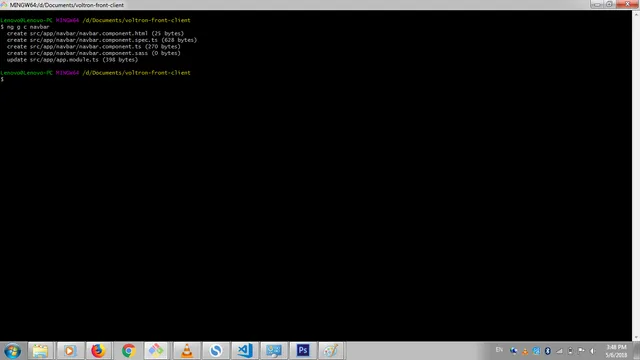Open the Paint palette taskbar icon
Screen dimensions: 640x360
(x=331, y=351)
